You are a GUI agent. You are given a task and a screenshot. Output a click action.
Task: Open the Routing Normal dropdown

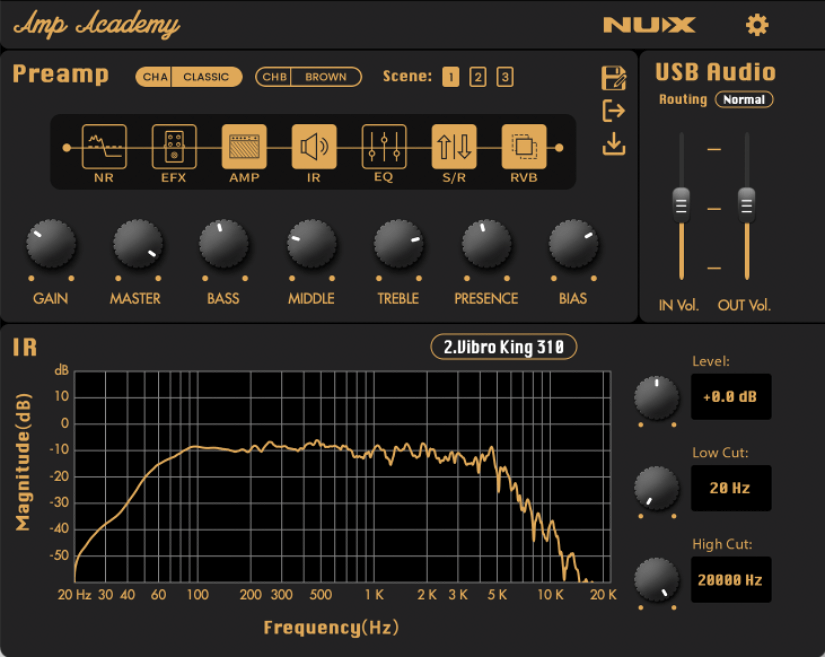click(744, 100)
